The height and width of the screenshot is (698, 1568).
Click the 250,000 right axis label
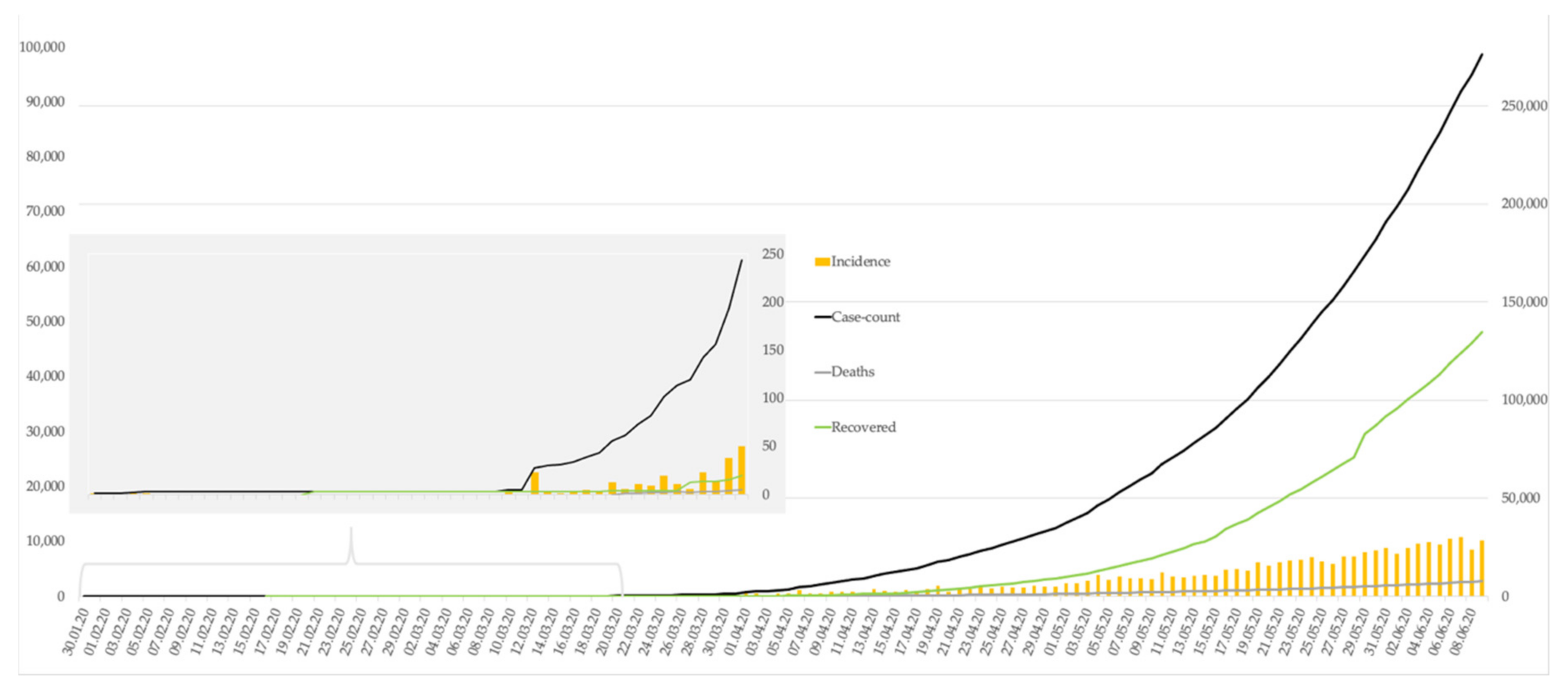[x=1524, y=106]
